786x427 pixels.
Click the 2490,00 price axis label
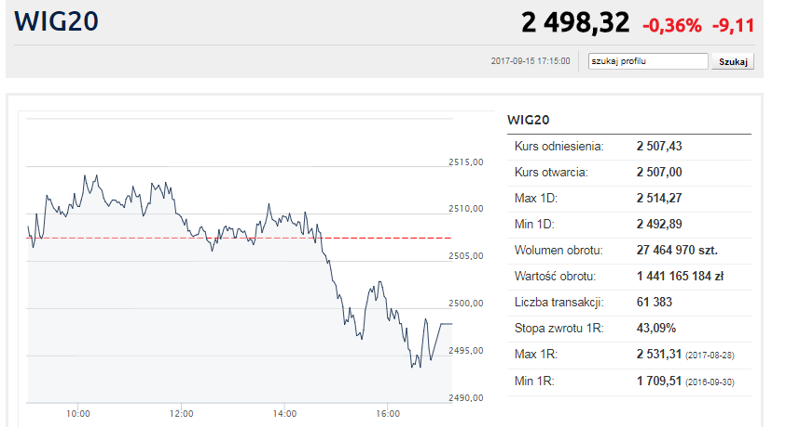pyautogui.click(x=466, y=398)
